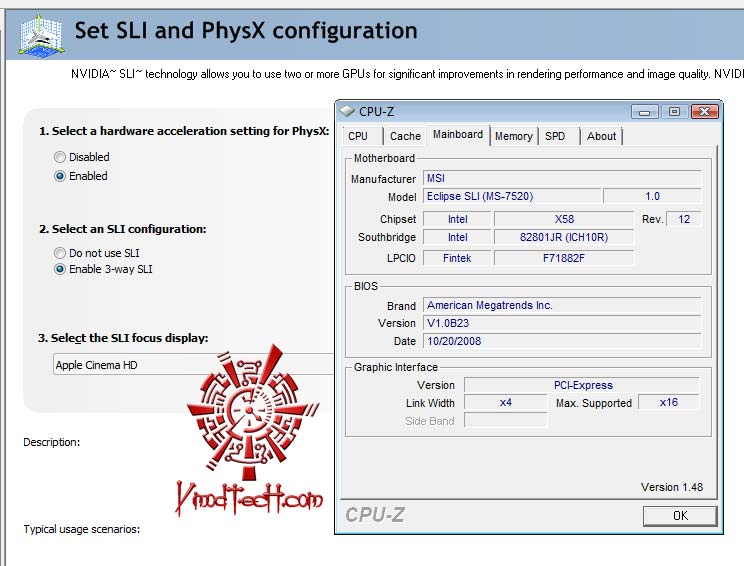The width and height of the screenshot is (744, 566).
Task: Open the Memory tab in CPU-Z
Action: [x=514, y=136]
